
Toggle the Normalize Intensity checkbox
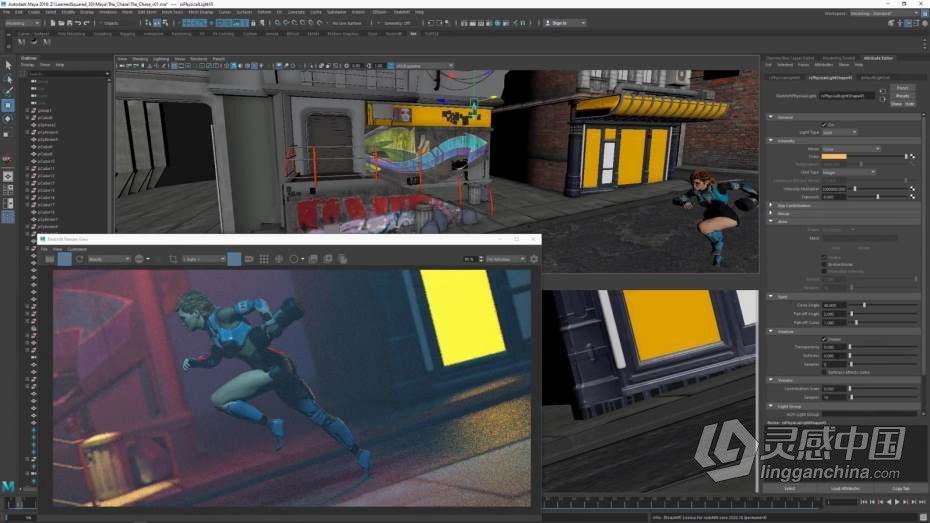[824, 272]
